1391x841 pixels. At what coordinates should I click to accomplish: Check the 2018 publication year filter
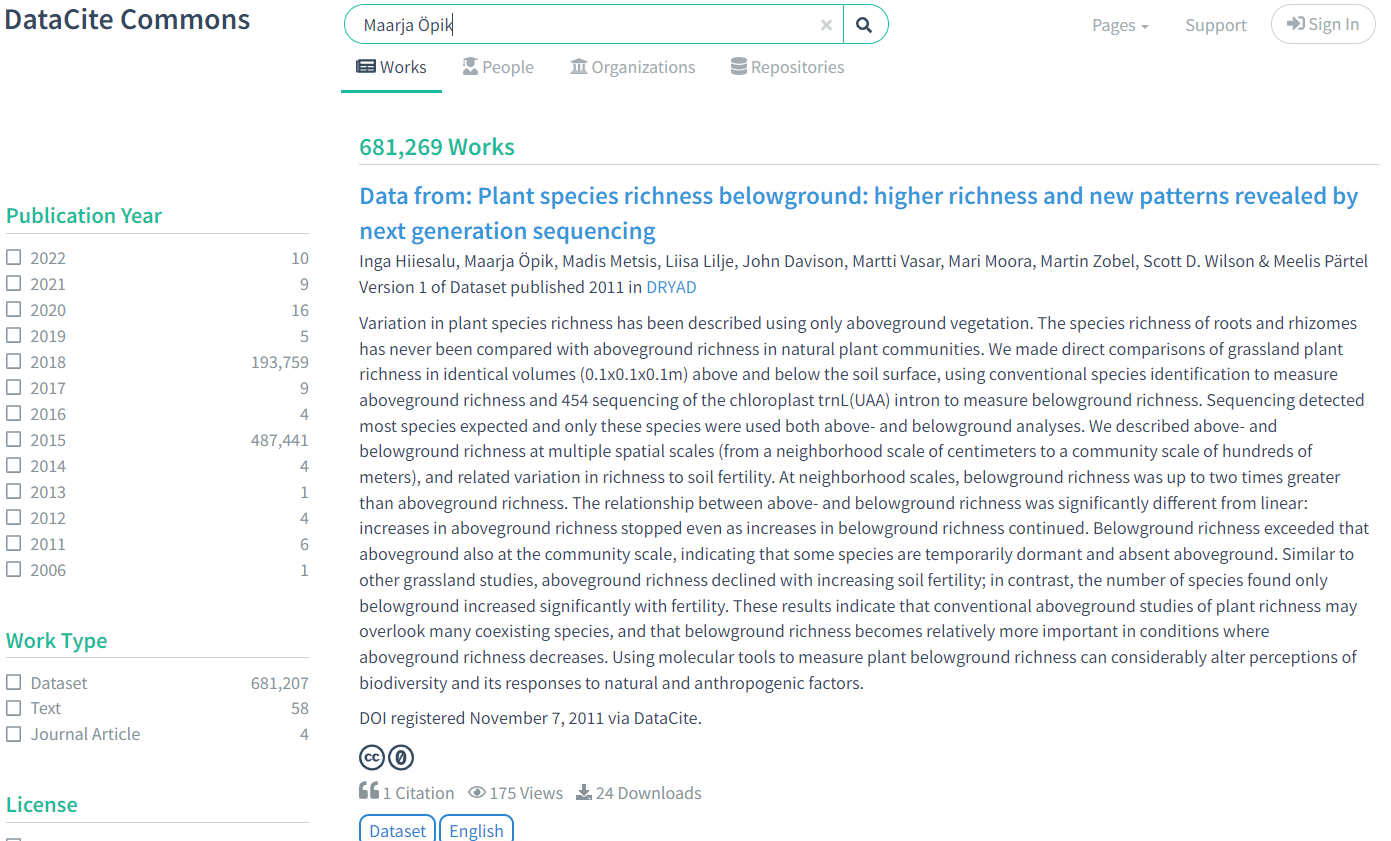[x=14, y=362]
